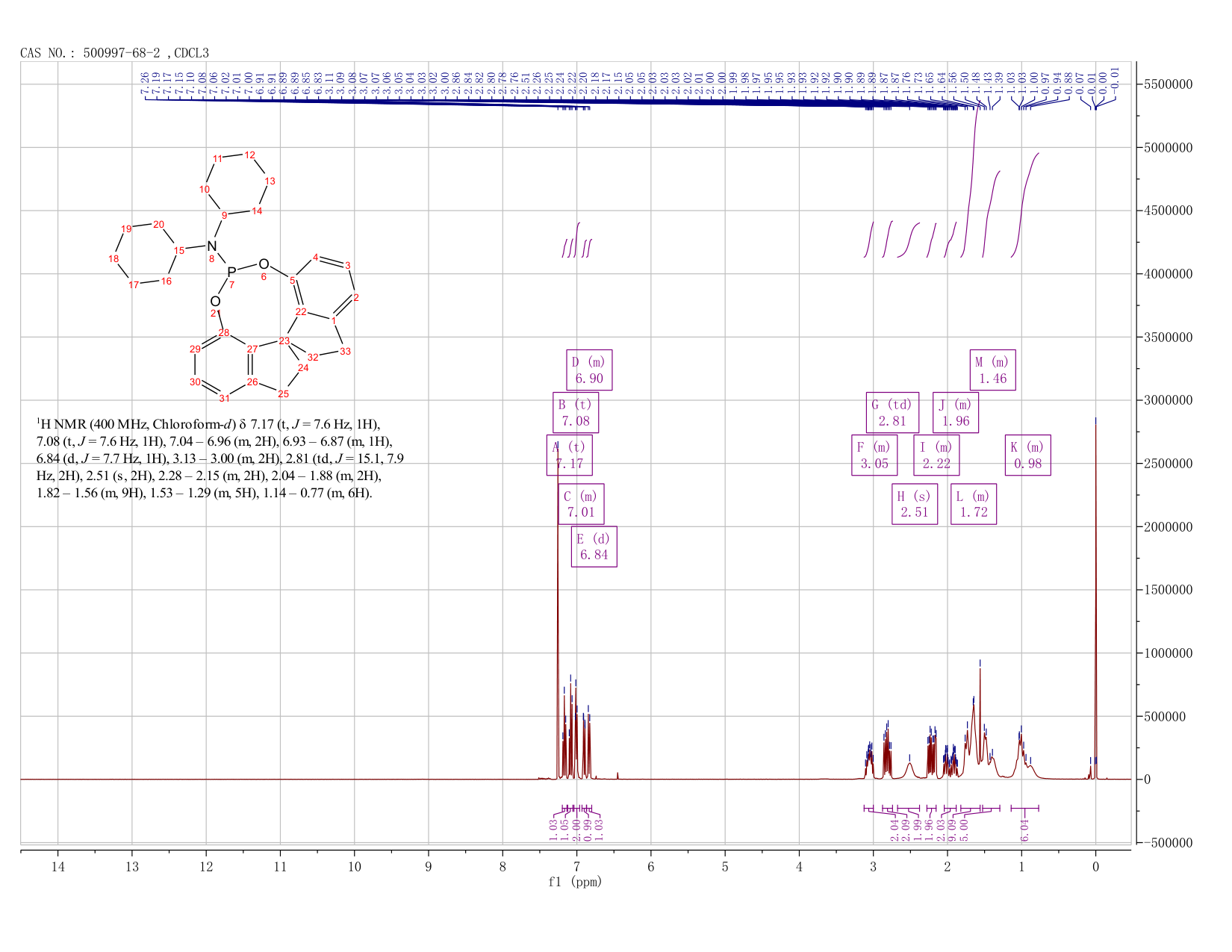Click the B (t) 7.08 multiplet label
1232x952 pixels.
click(576, 413)
